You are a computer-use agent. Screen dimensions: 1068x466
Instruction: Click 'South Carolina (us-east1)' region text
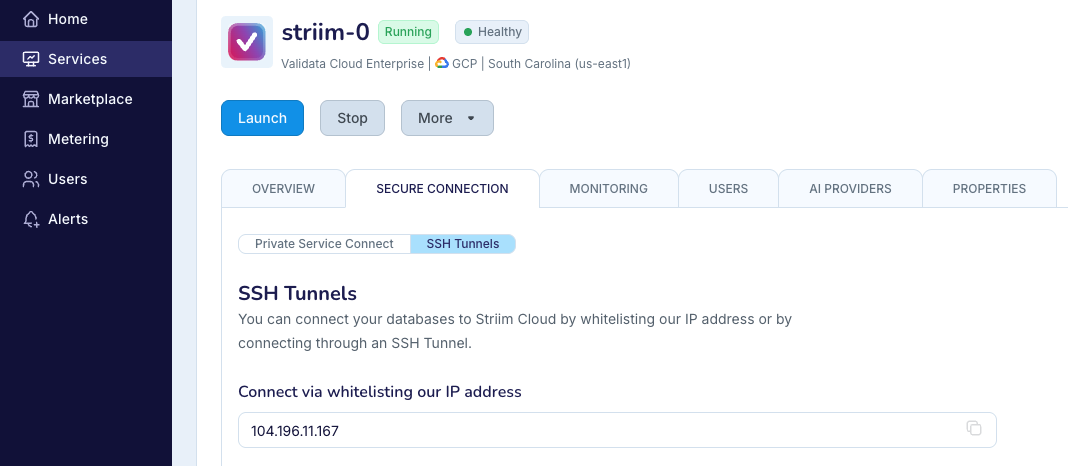[559, 63]
